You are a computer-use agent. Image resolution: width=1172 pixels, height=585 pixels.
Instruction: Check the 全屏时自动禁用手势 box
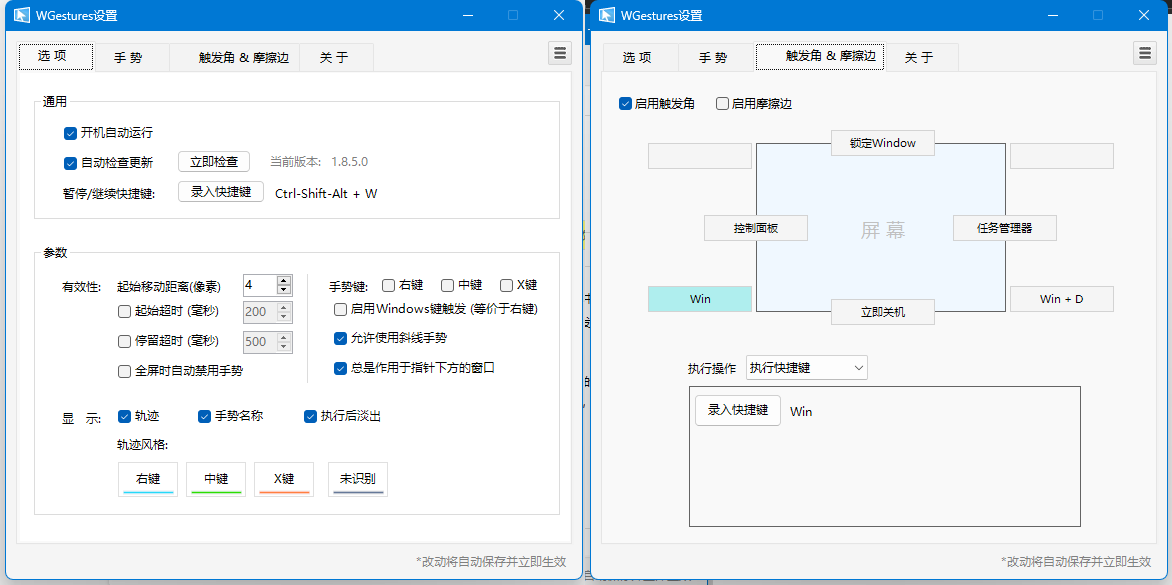[x=125, y=371]
